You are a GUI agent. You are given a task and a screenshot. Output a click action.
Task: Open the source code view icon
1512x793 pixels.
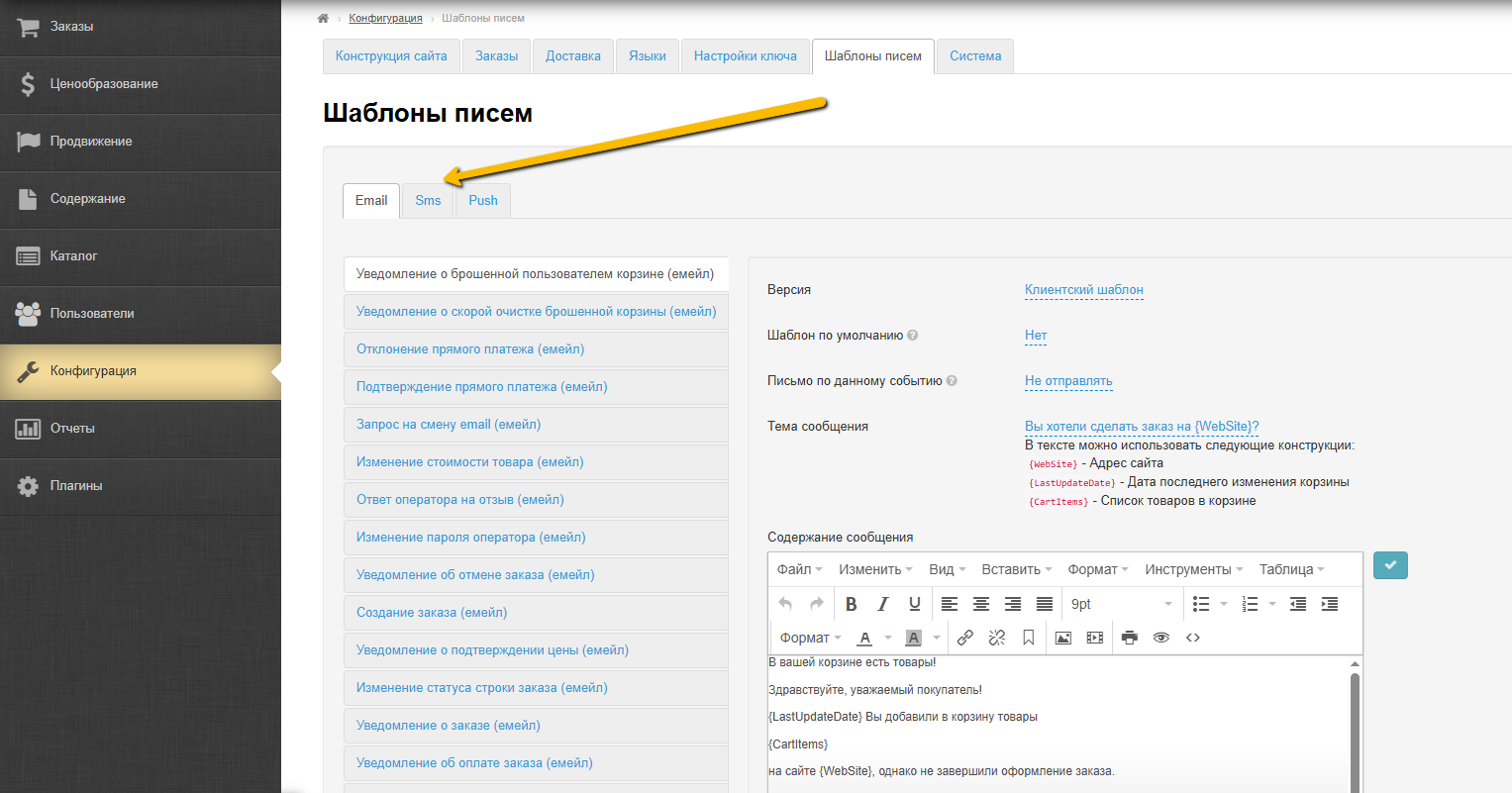(1193, 638)
